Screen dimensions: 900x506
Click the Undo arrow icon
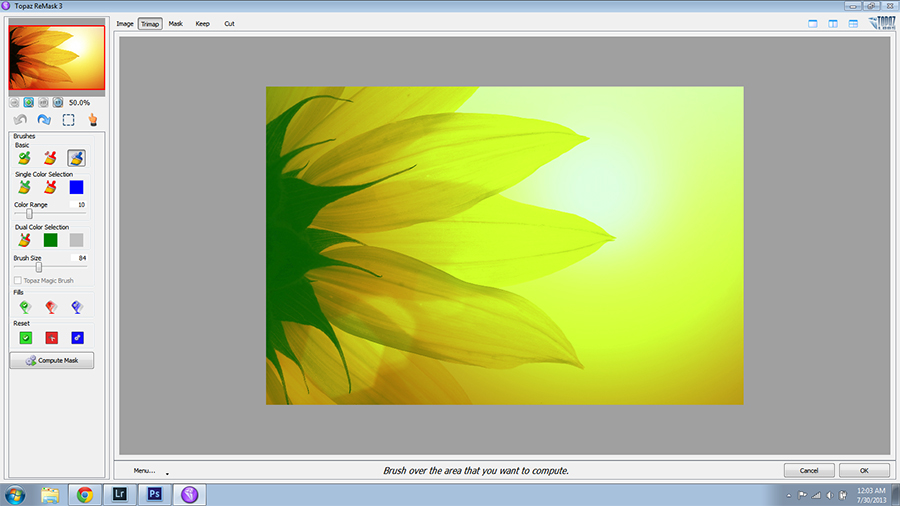[20, 120]
